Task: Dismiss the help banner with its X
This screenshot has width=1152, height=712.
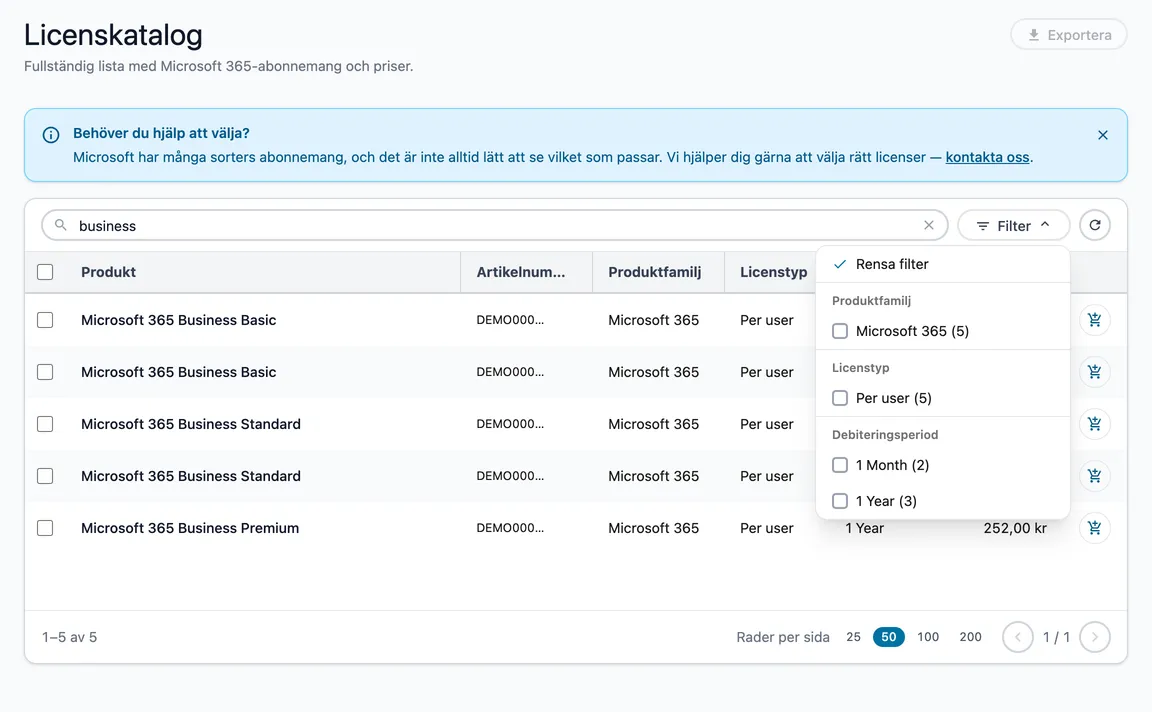Action: pos(1103,135)
